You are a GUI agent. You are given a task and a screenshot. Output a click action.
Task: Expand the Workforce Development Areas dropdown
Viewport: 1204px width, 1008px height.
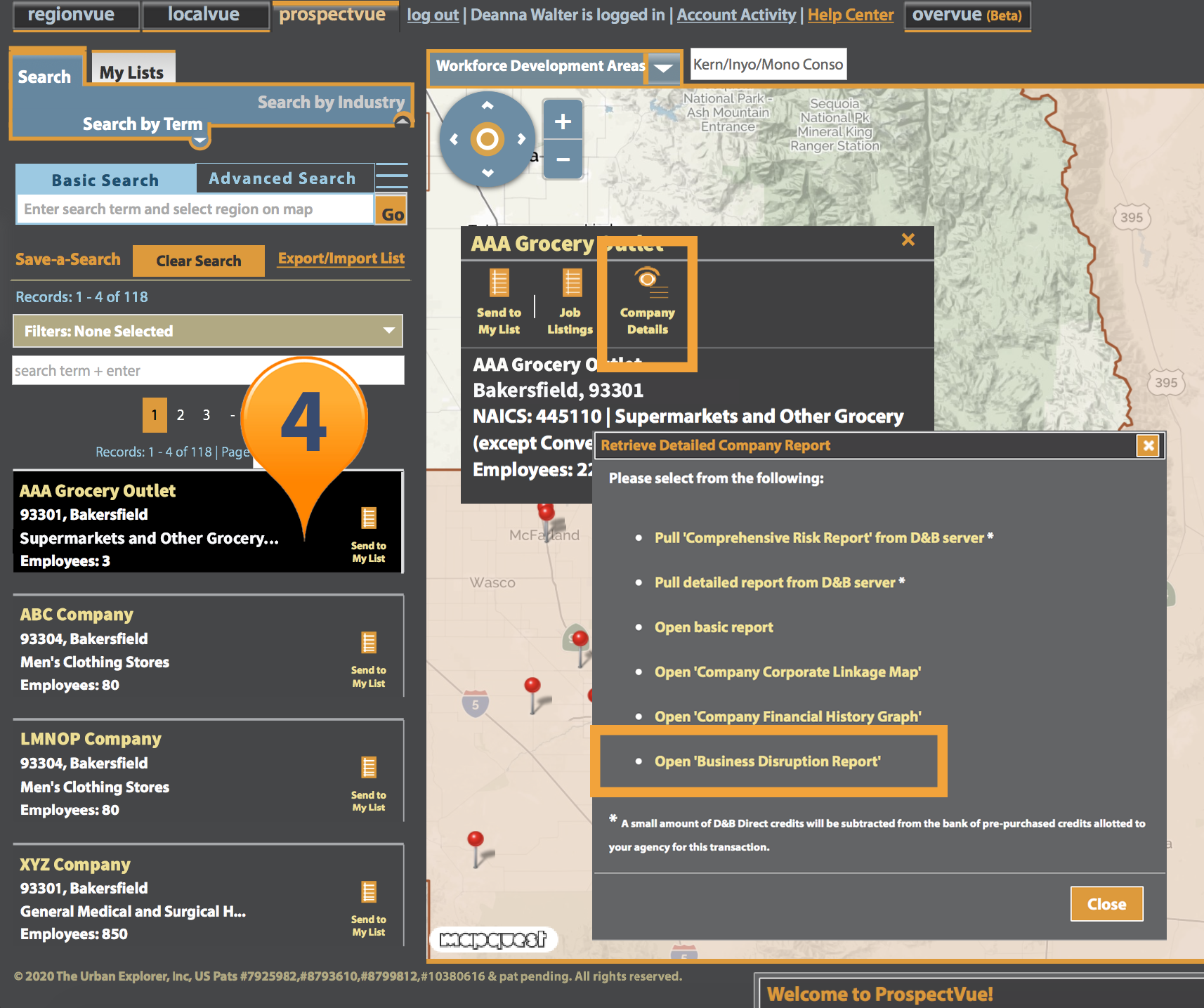click(663, 68)
